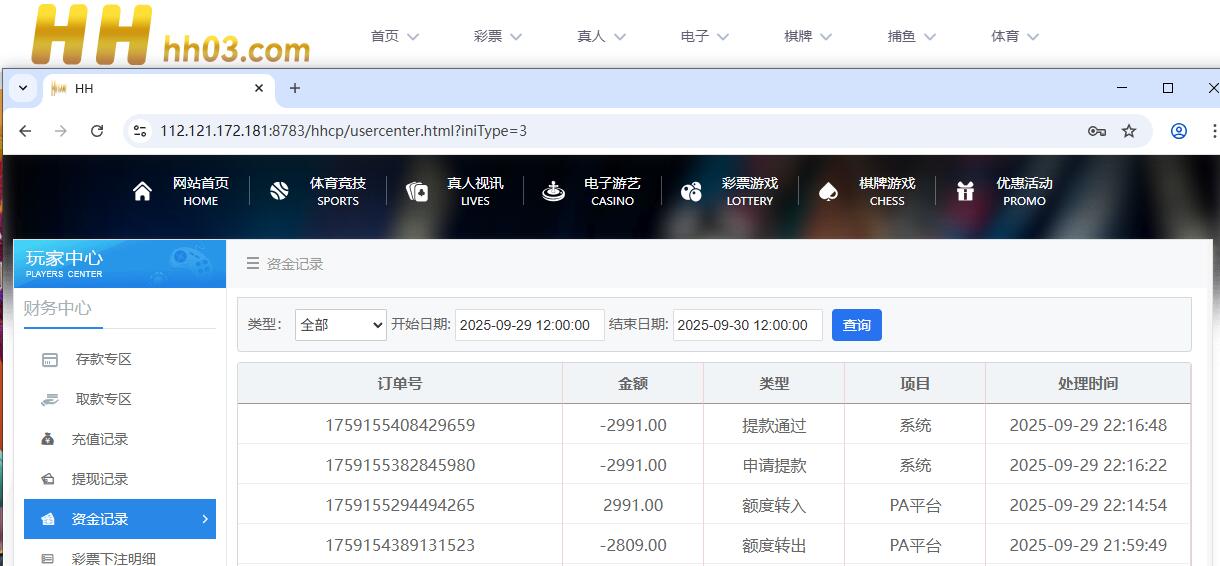Open 棋牌游戏 Chess spade icon
Image resolution: width=1220 pixels, height=566 pixels.
(828, 192)
